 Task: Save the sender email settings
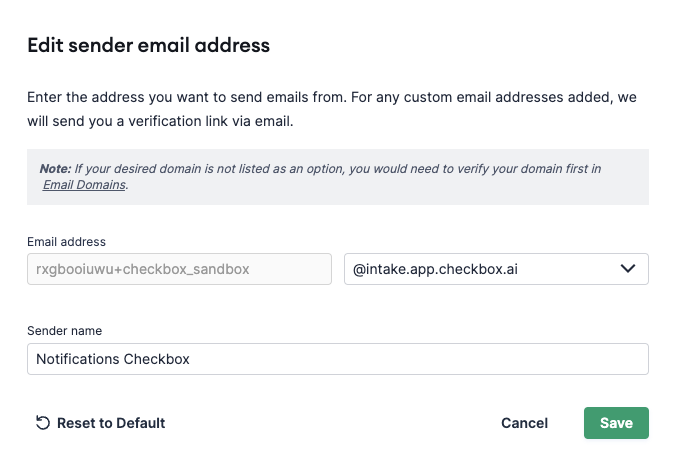(616, 423)
